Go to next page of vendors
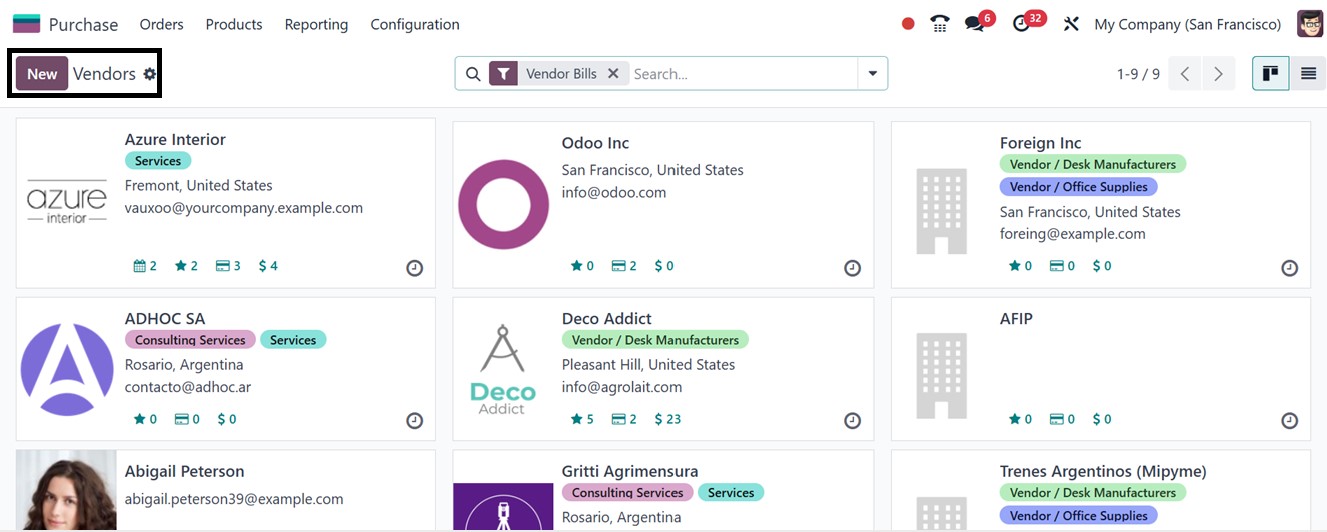The height and width of the screenshot is (532, 1327). coord(1218,74)
